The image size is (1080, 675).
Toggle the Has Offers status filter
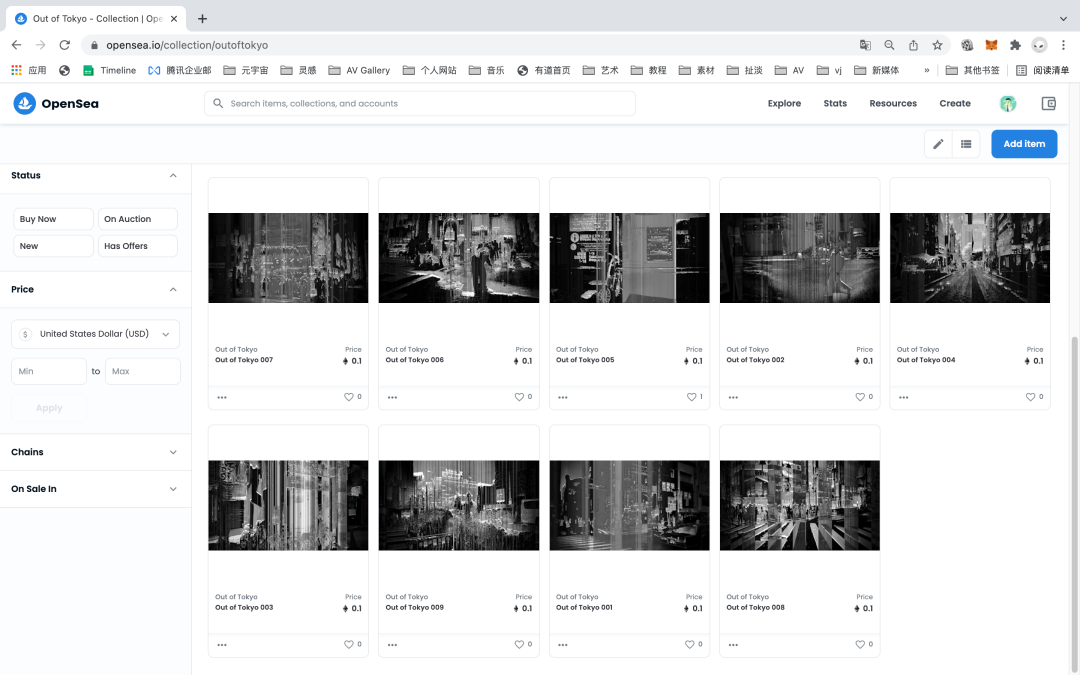coord(138,246)
